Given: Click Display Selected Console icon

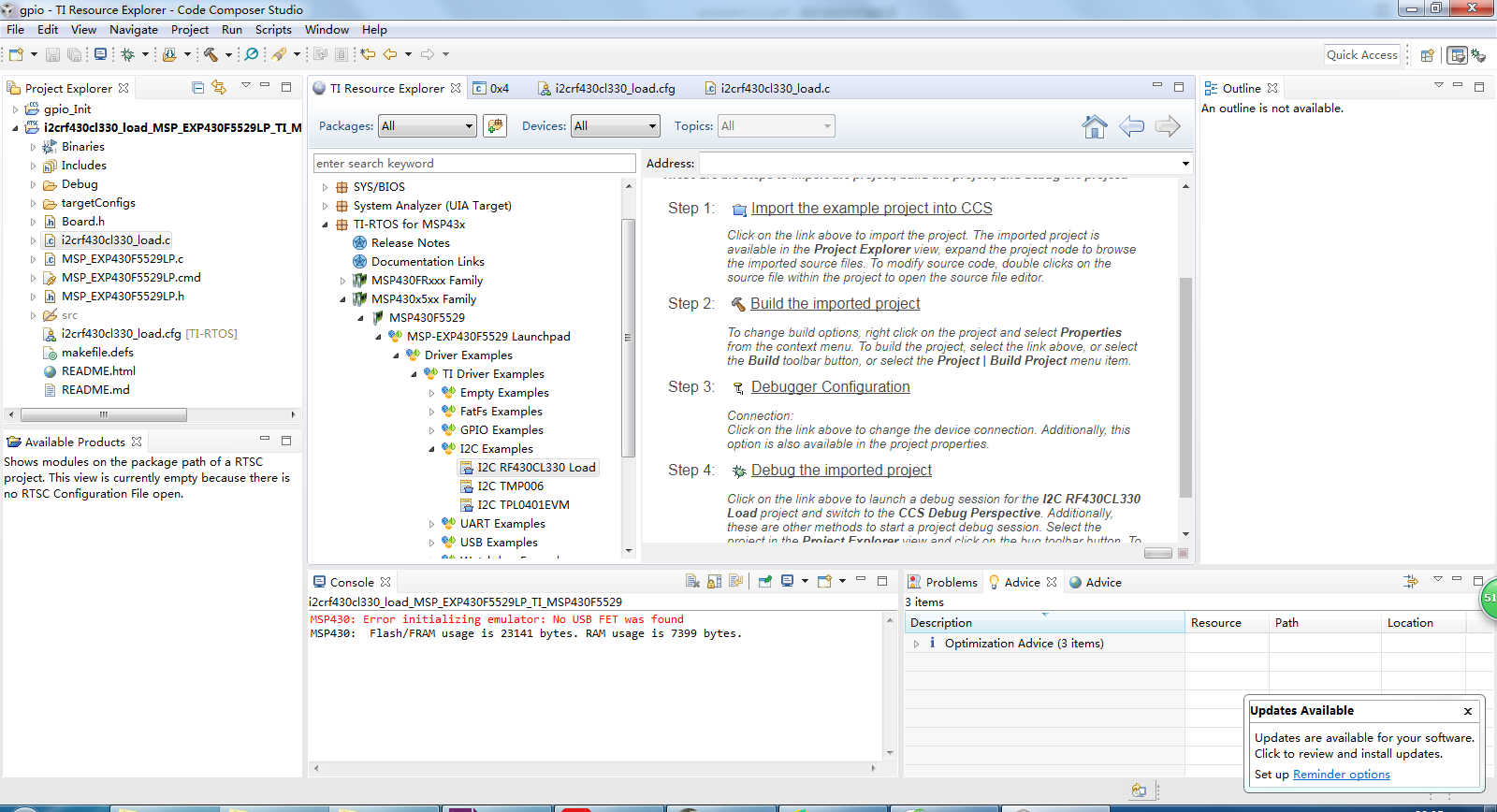Looking at the screenshot, I should (787, 581).
